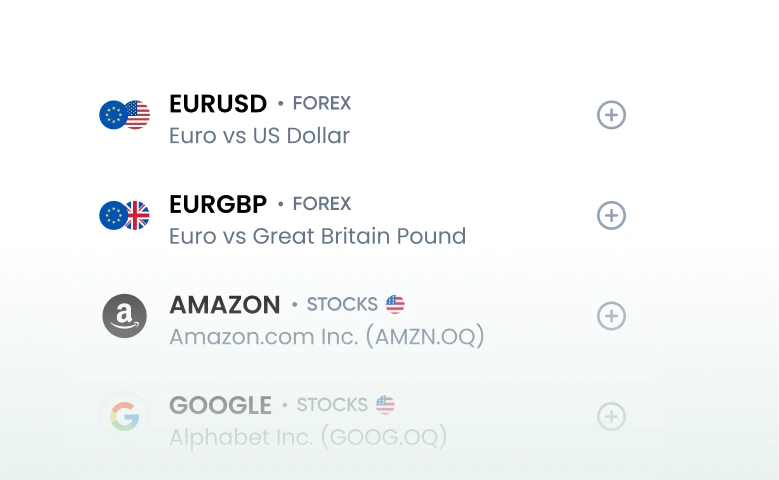
Task: Click the Euro vs US Dollar description
Action: coord(259,136)
